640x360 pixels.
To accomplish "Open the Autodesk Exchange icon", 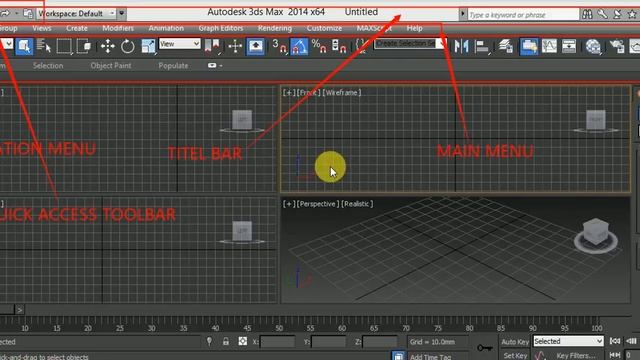I will tap(618, 14).
